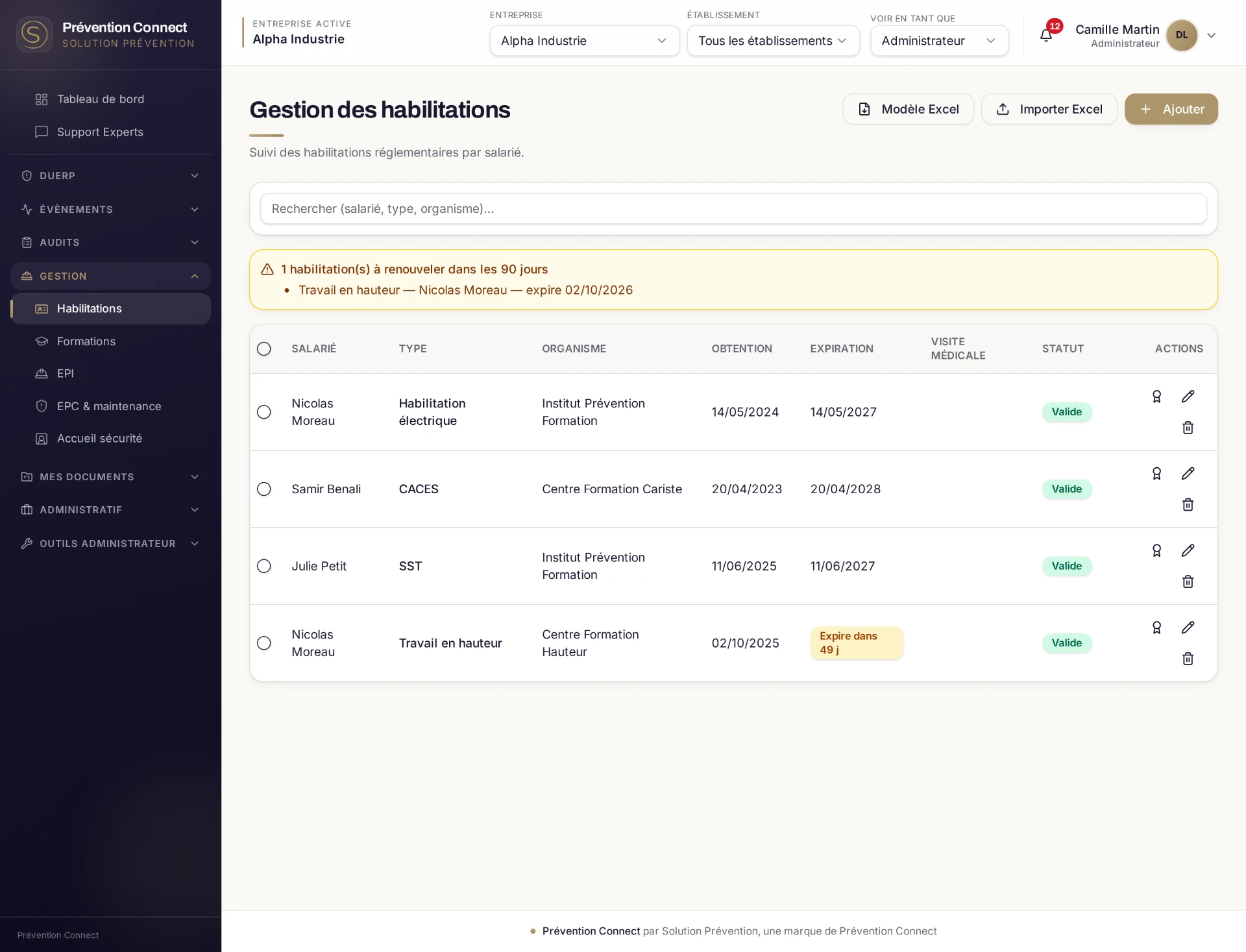
Task: Click the 11/06/2027 expiration date
Action: 842,567
